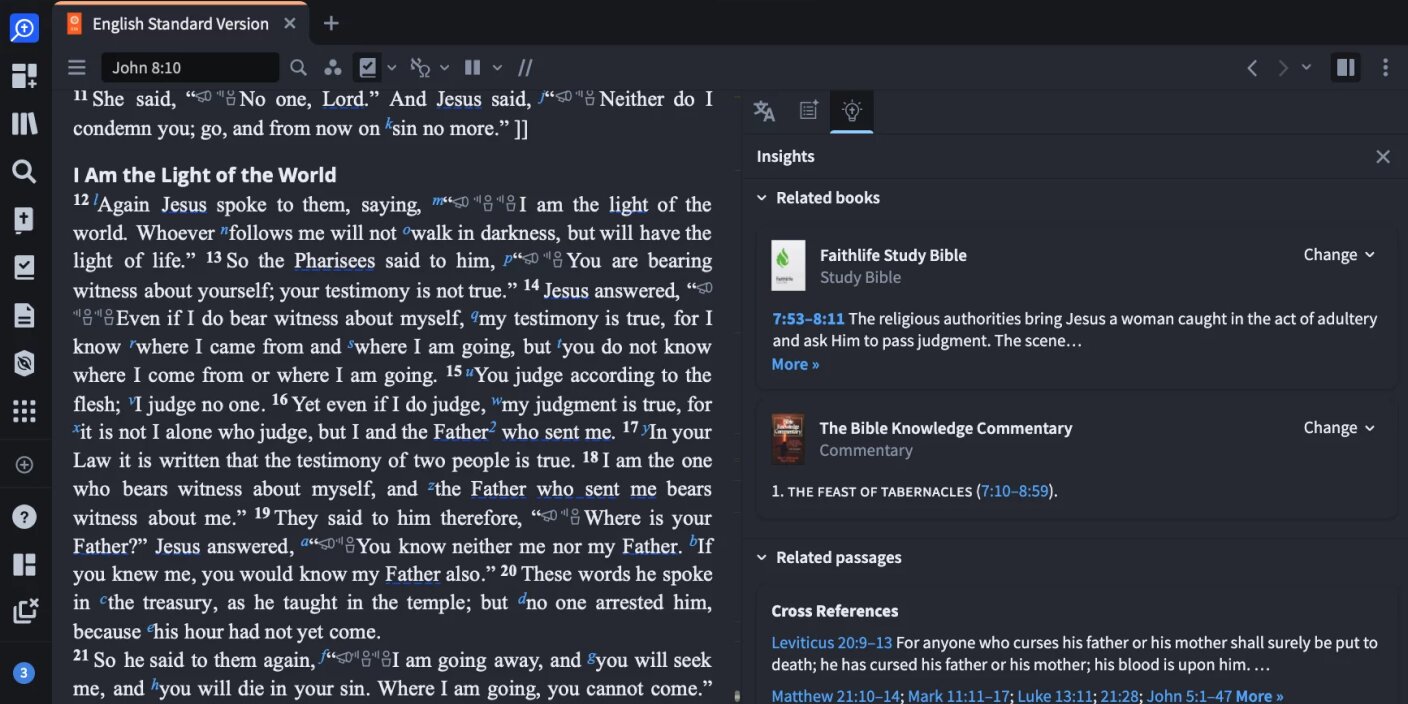The height and width of the screenshot is (704, 1408).
Task: Close the Insights panel
Action: coord(1383,157)
